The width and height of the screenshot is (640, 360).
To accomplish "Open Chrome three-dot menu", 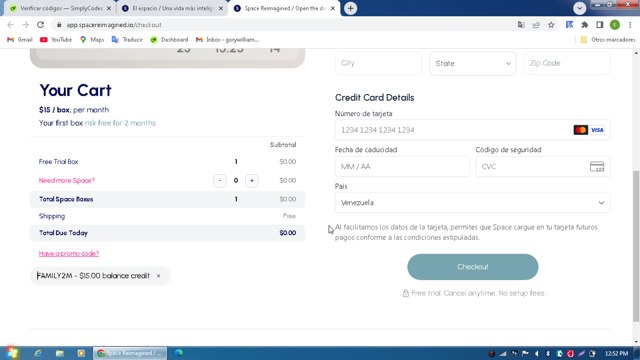I will pos(630,25).
